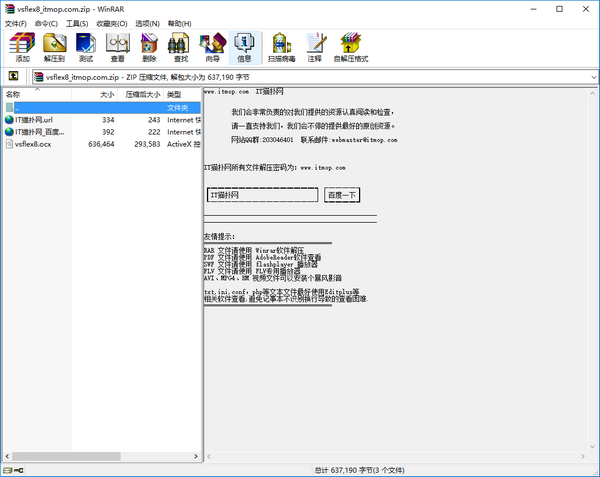
Task: Click the file list scroll right arrow
Action: click(x=196, y=456)
